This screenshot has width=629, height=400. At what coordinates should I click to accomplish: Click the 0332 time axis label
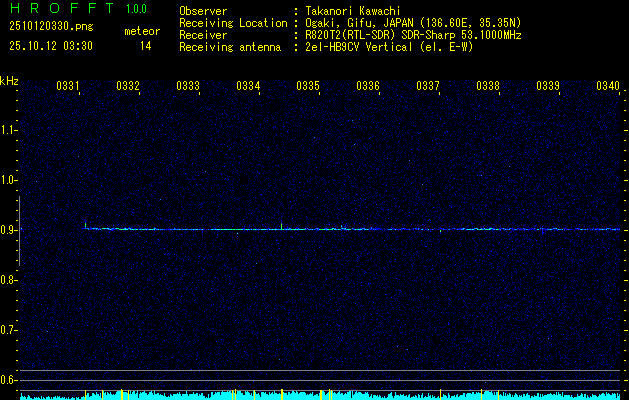coord(128,85)
